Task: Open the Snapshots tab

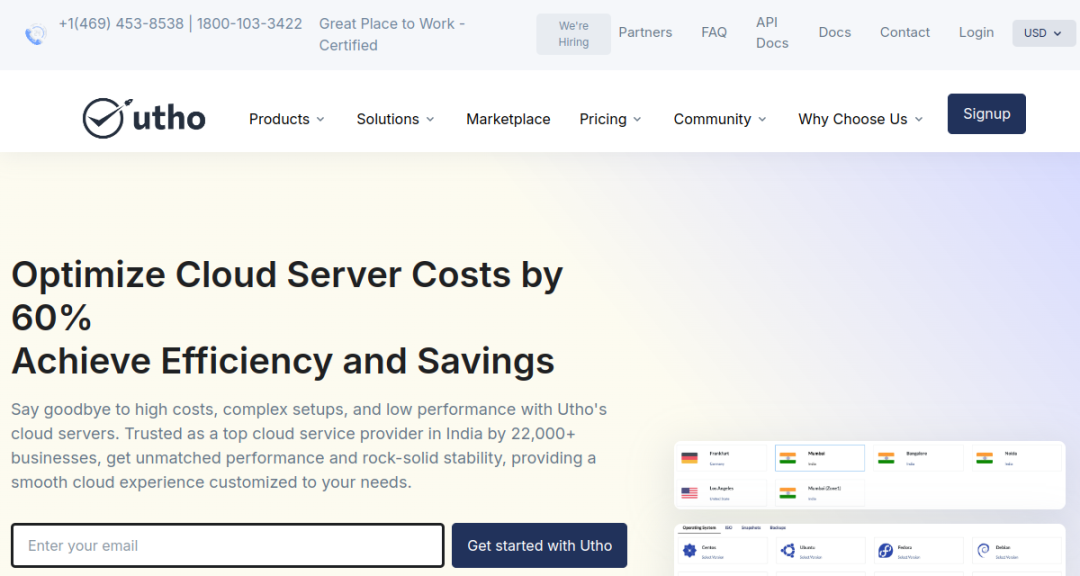Action: [751, 528]
